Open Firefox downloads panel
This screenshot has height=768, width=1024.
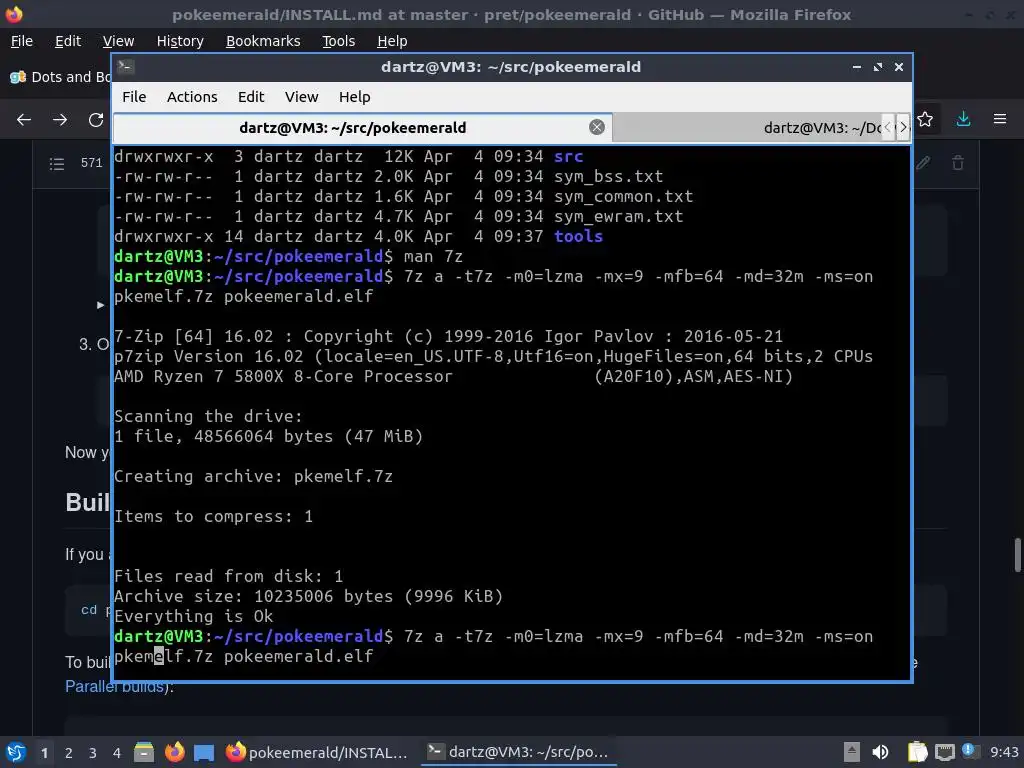[x=963, y=119]
